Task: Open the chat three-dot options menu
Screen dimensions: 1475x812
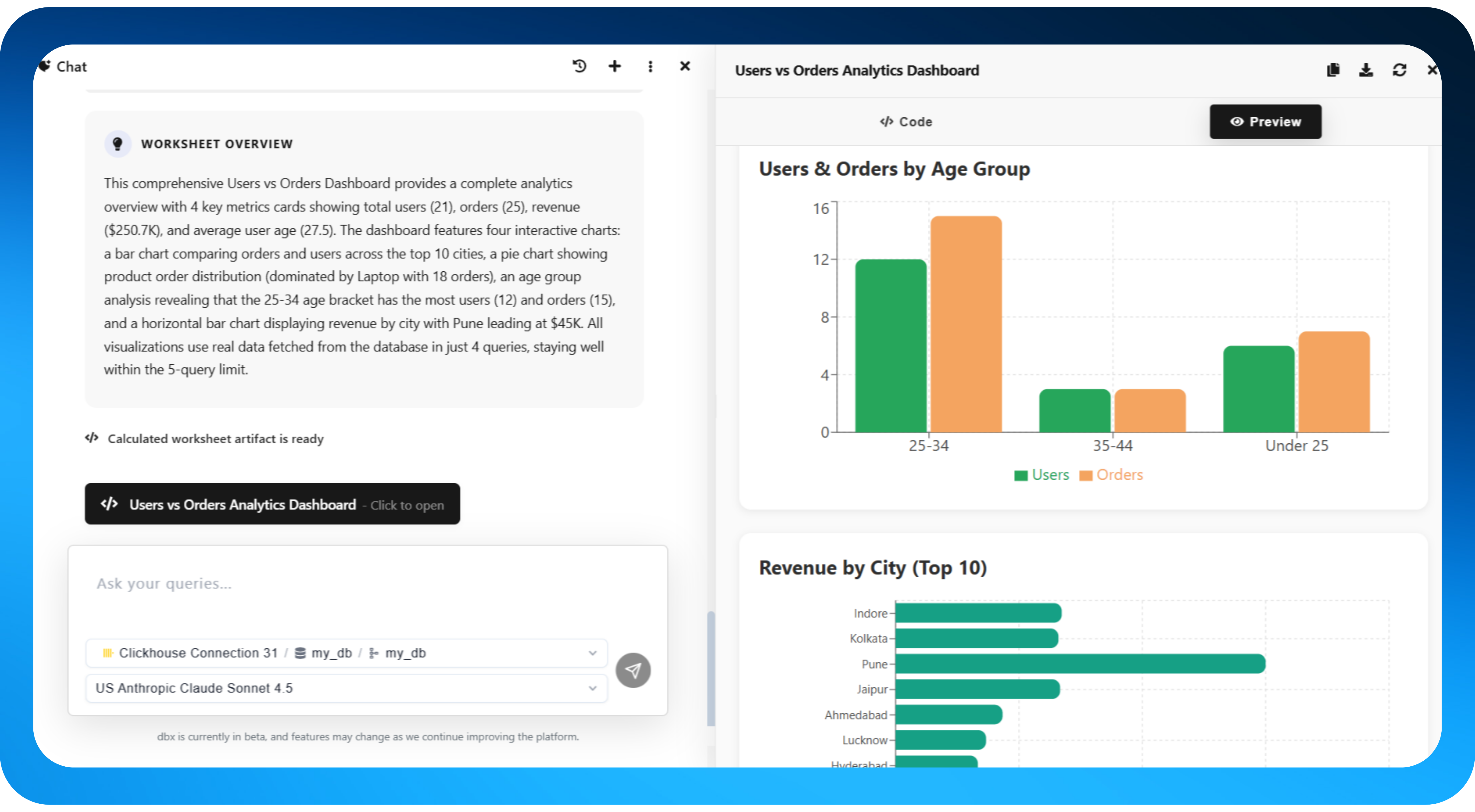Action: tap(650, 66)
